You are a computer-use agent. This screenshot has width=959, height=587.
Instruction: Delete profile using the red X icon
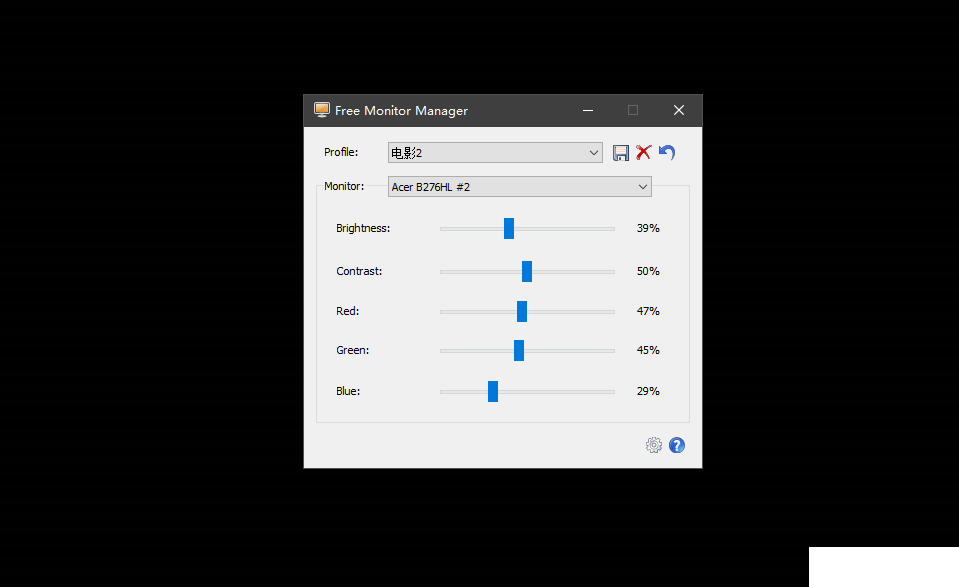tap(643, 152)
